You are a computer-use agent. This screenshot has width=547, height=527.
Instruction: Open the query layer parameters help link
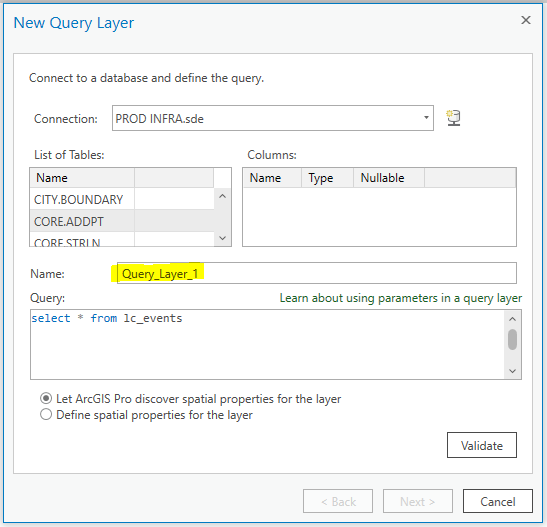400,298
